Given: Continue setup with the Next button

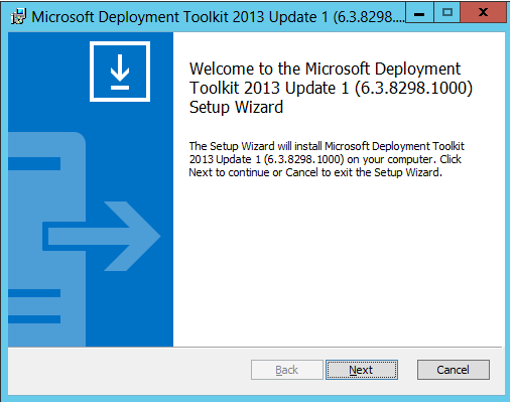Looking at the screenshot, I should click(x=362, y=370).
